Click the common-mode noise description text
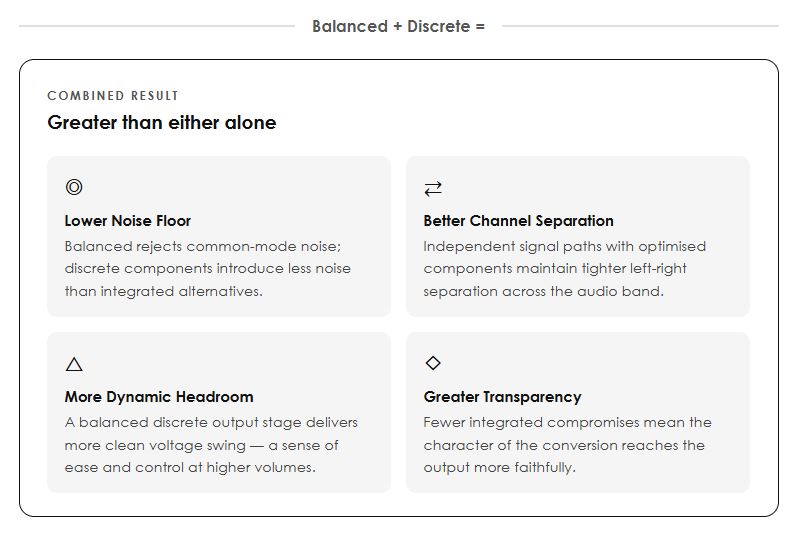Viewport: 802px width, 545px height. click(x=208, y=269)
